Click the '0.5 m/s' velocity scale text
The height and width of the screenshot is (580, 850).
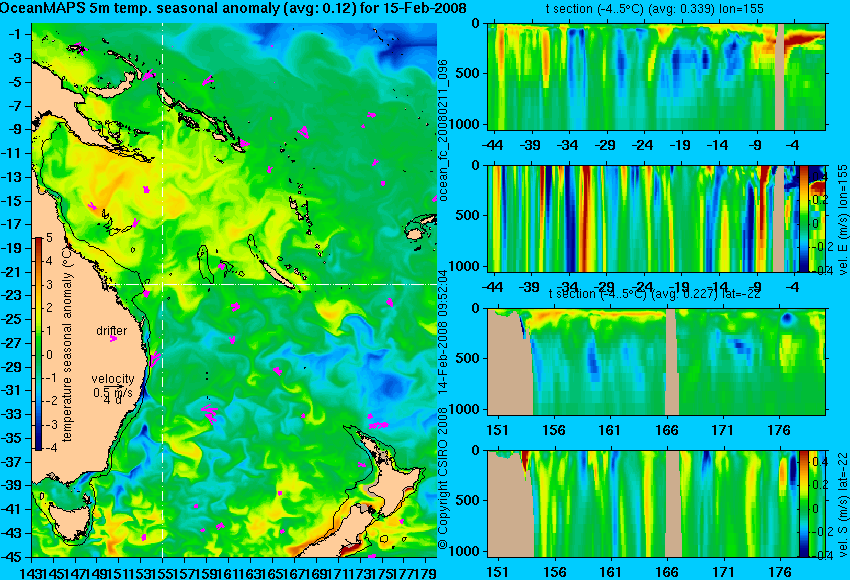click(x=113, y=392)
